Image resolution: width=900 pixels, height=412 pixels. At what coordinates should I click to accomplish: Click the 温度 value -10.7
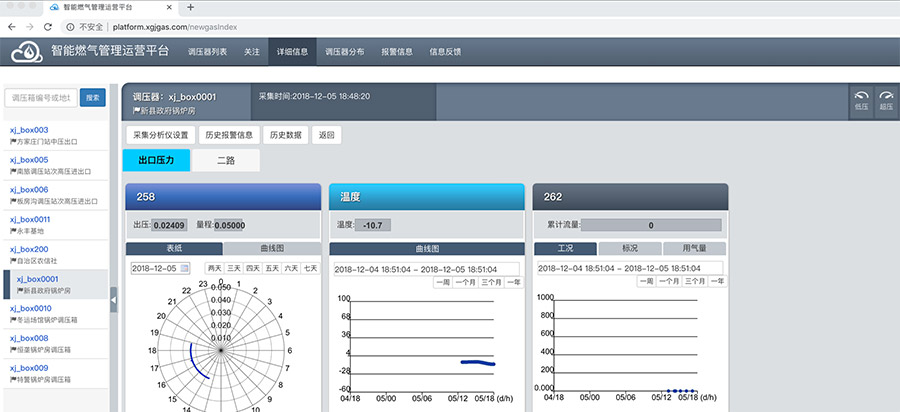[x=373, y=226]
